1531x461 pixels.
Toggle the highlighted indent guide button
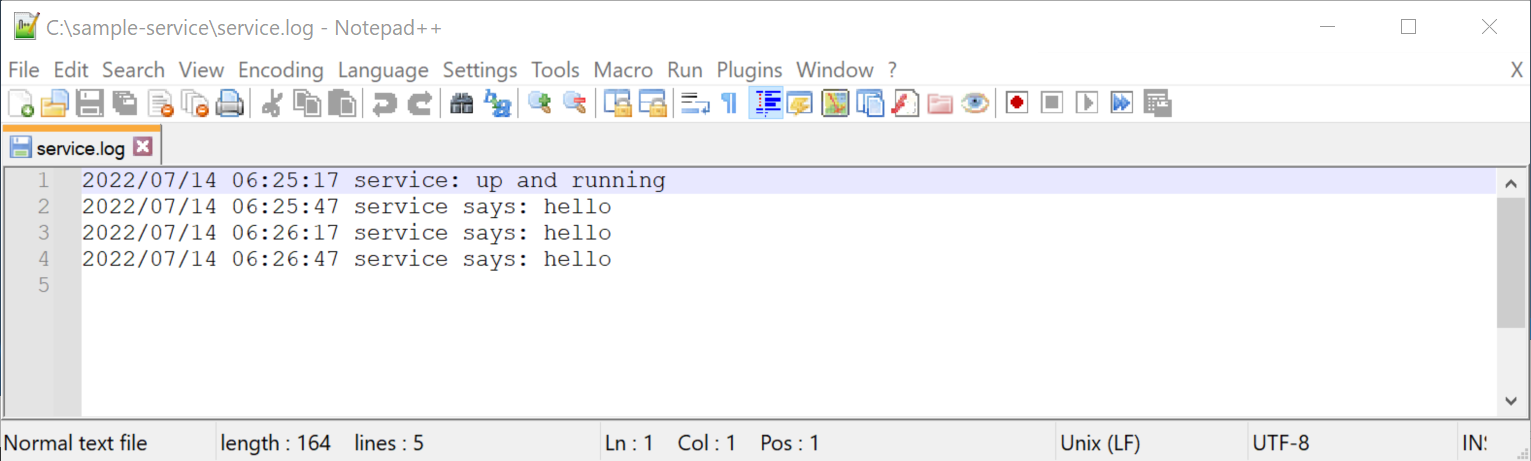click(x=766, y=103)
